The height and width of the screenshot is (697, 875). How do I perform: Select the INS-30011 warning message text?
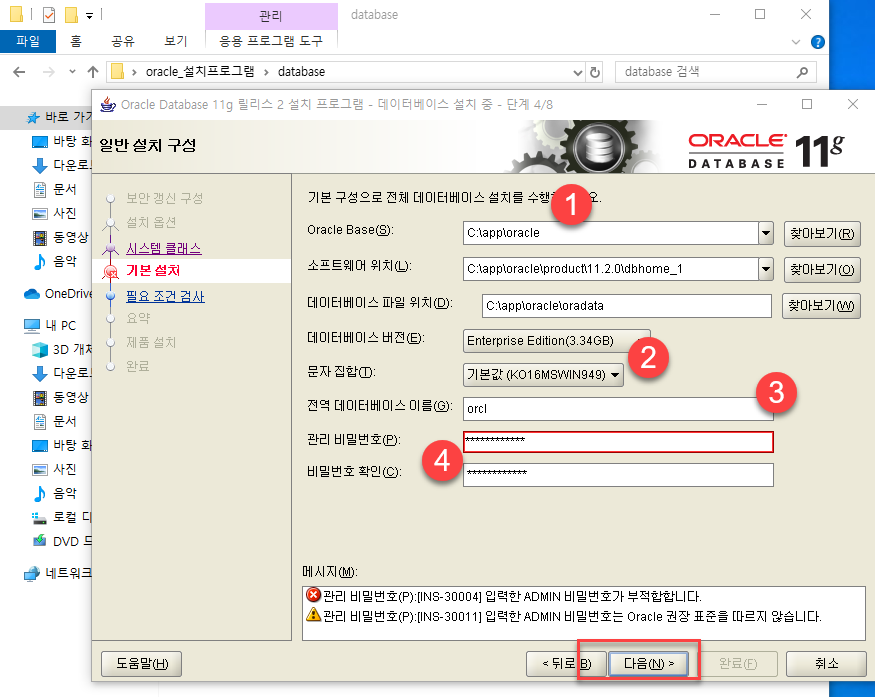click(x=572, y=617)
